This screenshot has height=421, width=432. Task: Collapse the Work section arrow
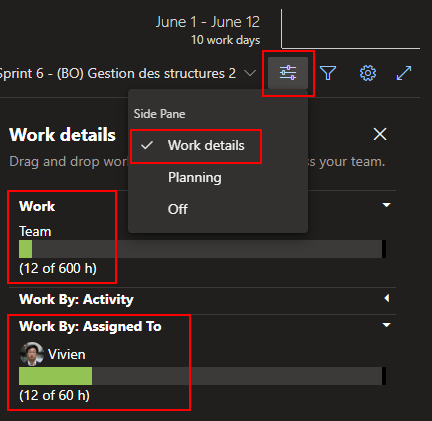click(x=386, y=205)
